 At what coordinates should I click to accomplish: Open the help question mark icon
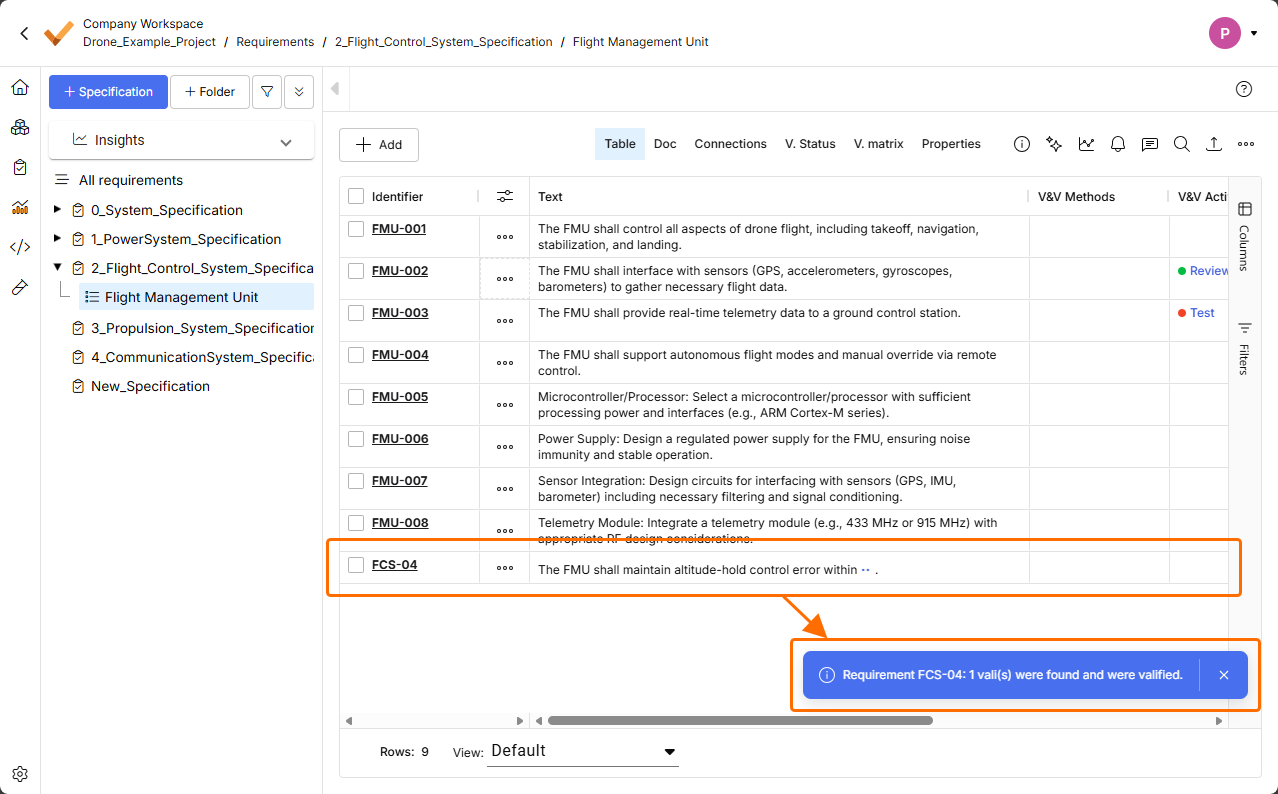[1244, 89]
